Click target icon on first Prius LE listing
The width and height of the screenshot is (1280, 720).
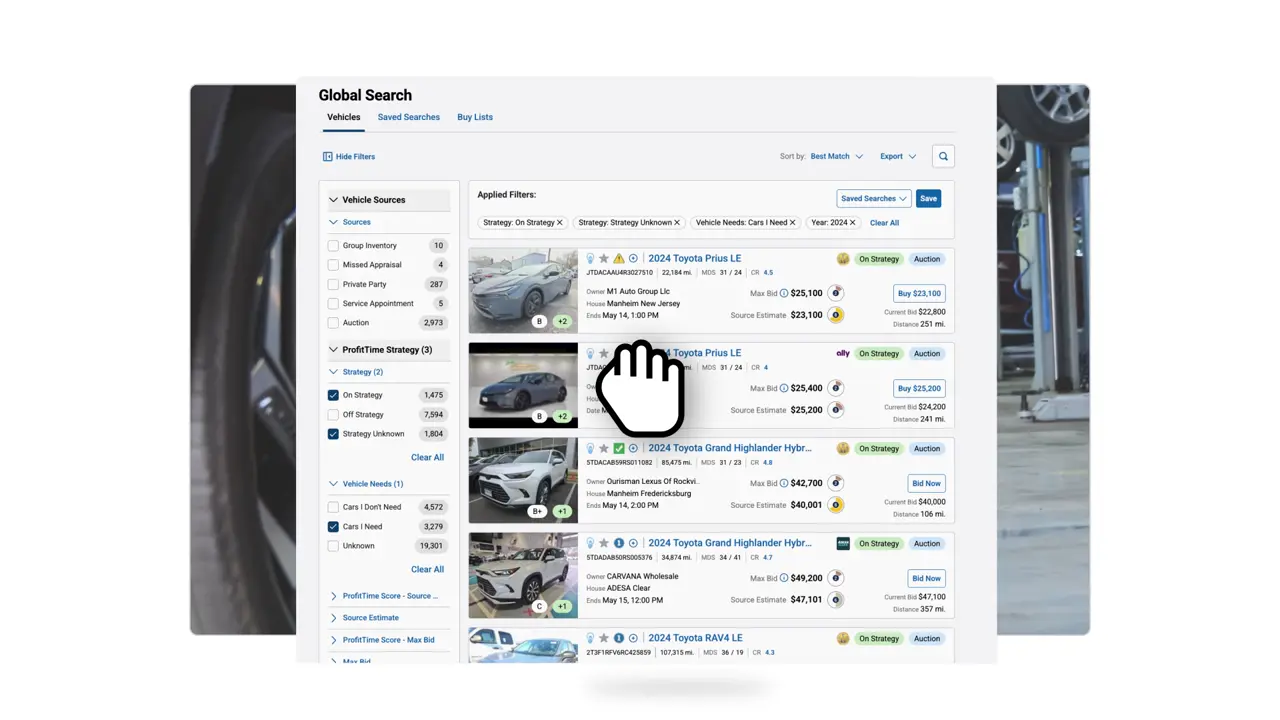pyautogui.click(x=633, y=259)
